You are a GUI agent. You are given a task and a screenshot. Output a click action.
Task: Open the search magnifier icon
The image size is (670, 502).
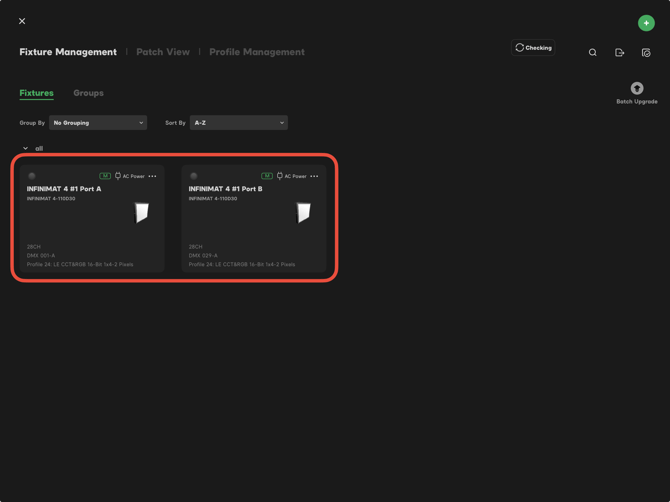(x=592, y=53)
